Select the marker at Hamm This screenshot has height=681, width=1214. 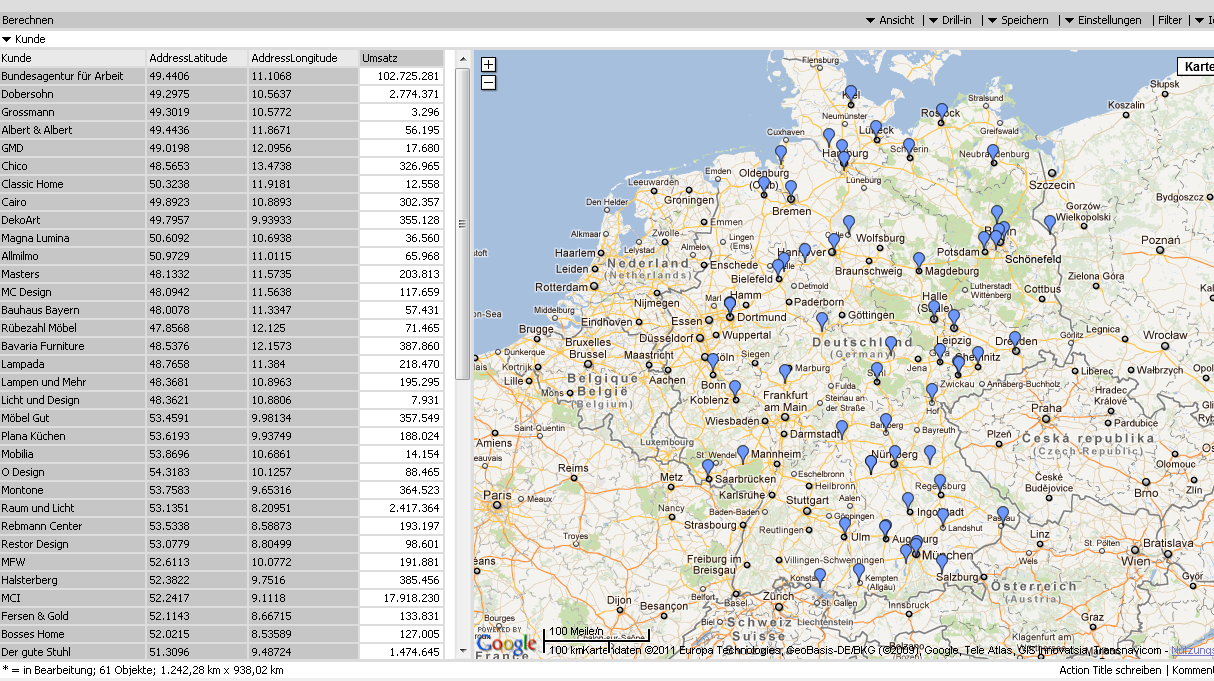pyautogui.click(x=730, y=307)
